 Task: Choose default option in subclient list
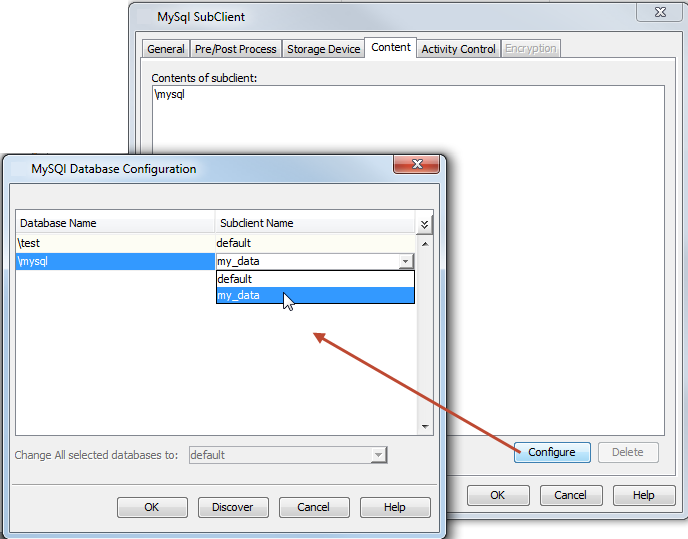click(x=236, y=279)
